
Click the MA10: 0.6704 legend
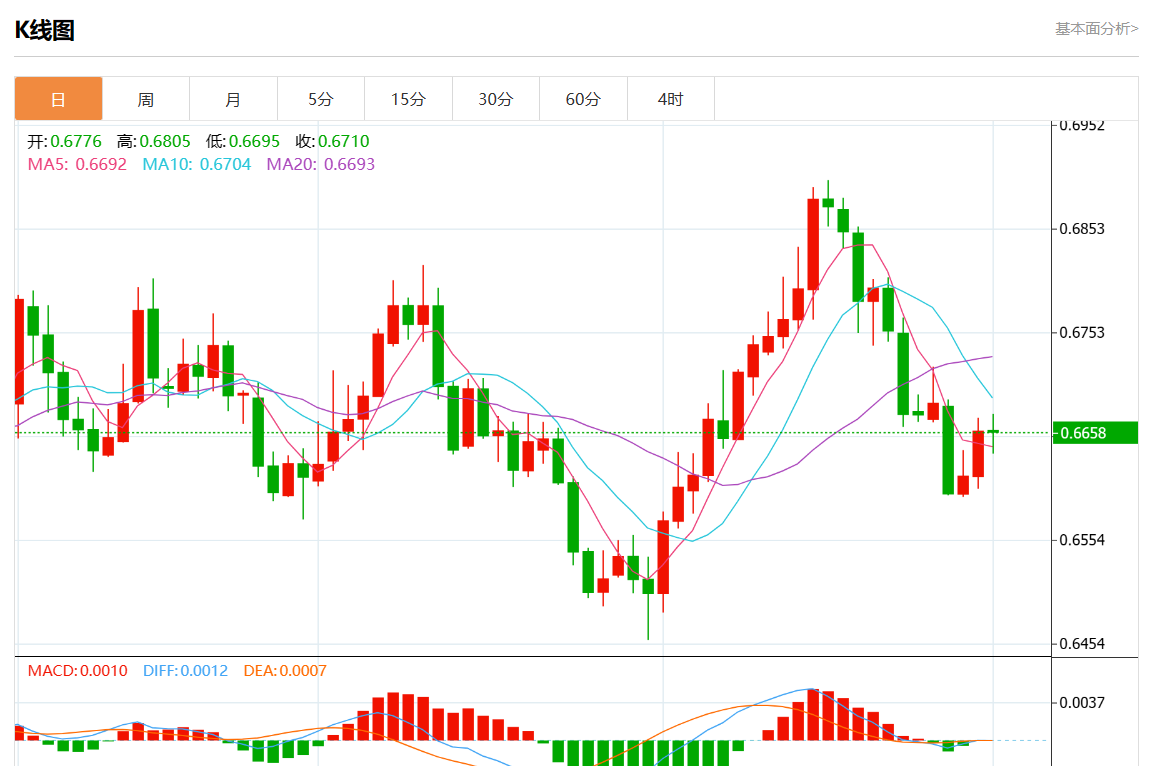(197, 164)
